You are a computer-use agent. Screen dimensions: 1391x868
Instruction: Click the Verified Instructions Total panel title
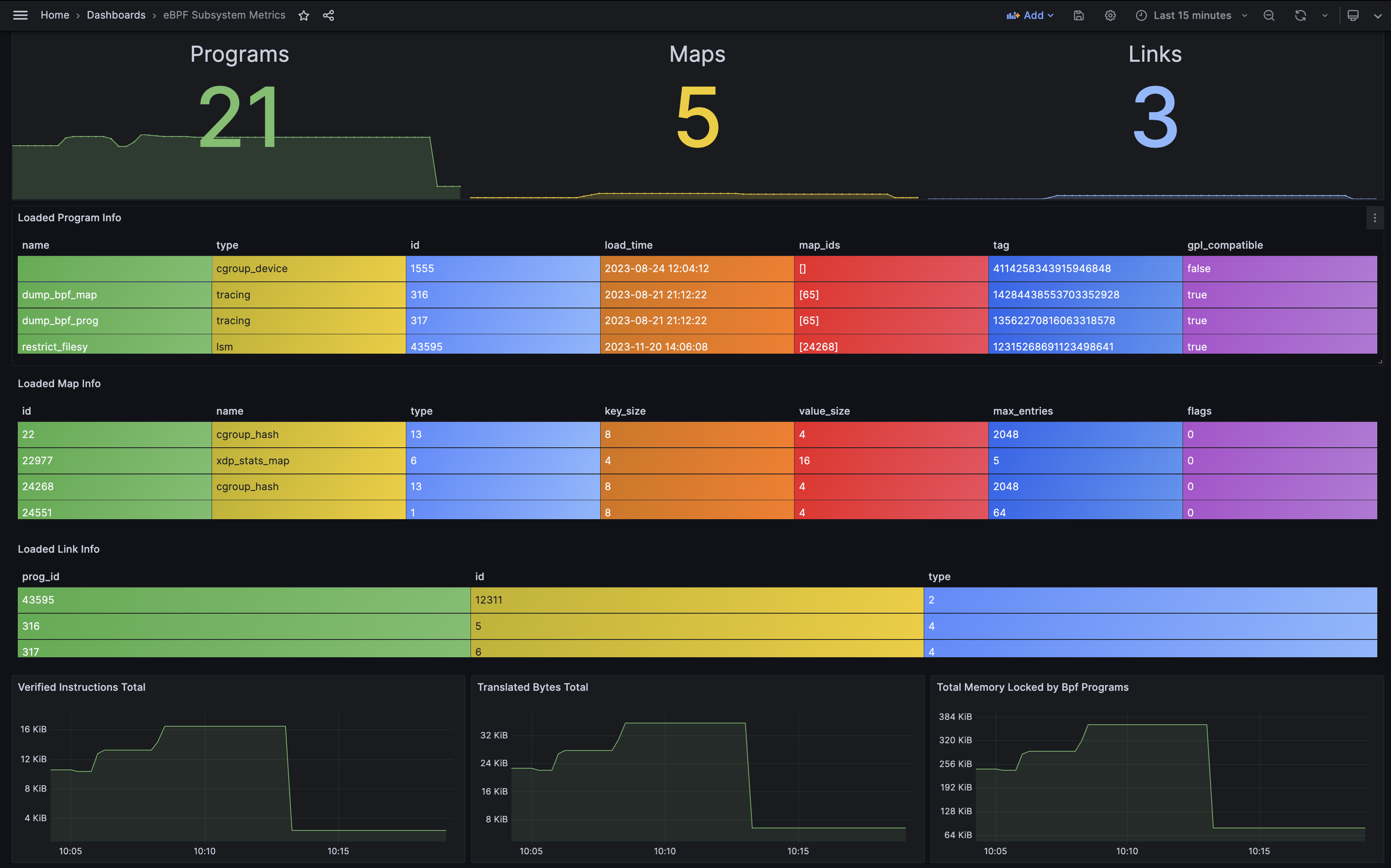(x=82, y=687)
